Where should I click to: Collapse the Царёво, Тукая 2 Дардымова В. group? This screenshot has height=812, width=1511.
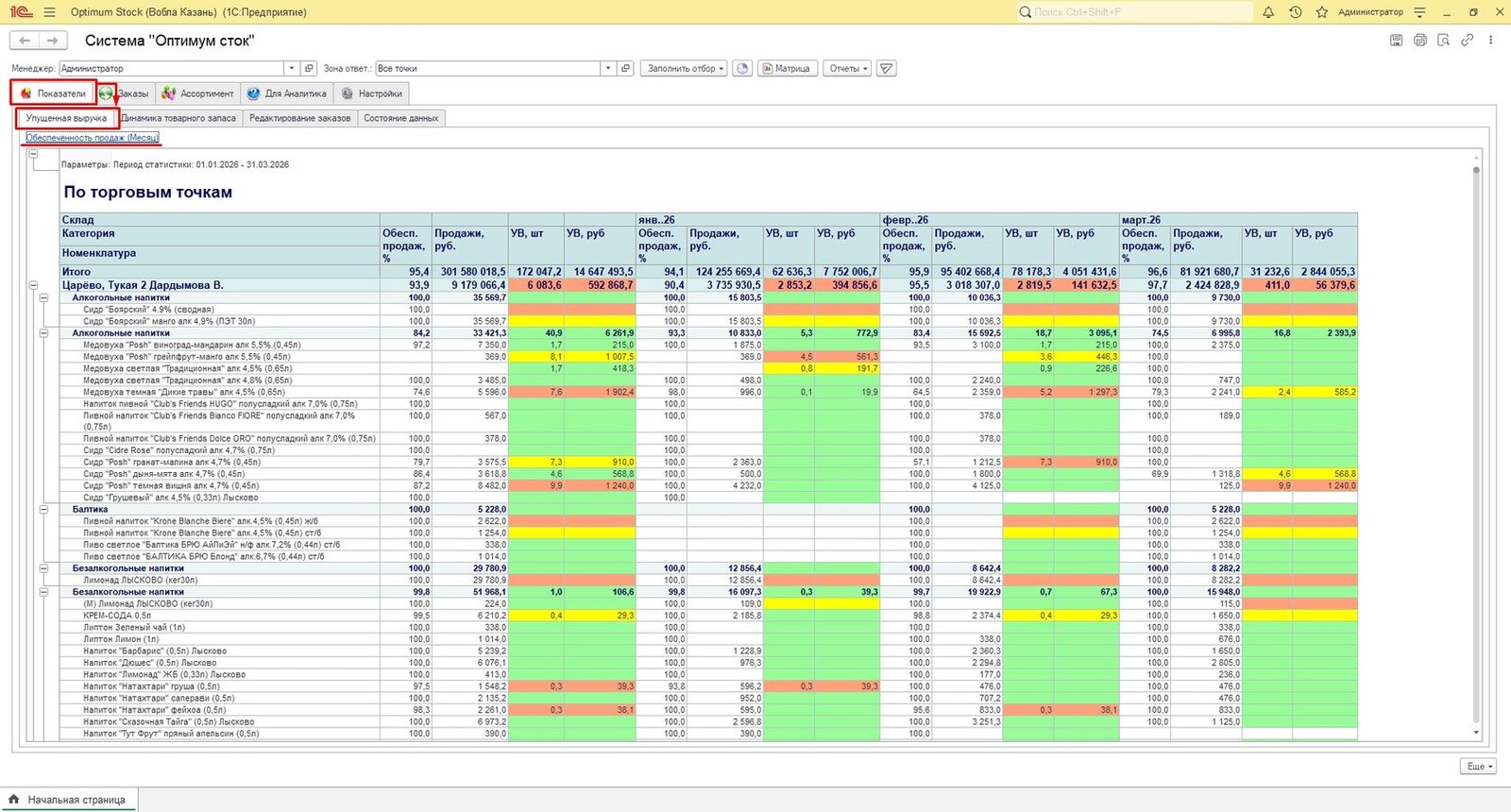[33, 285]
